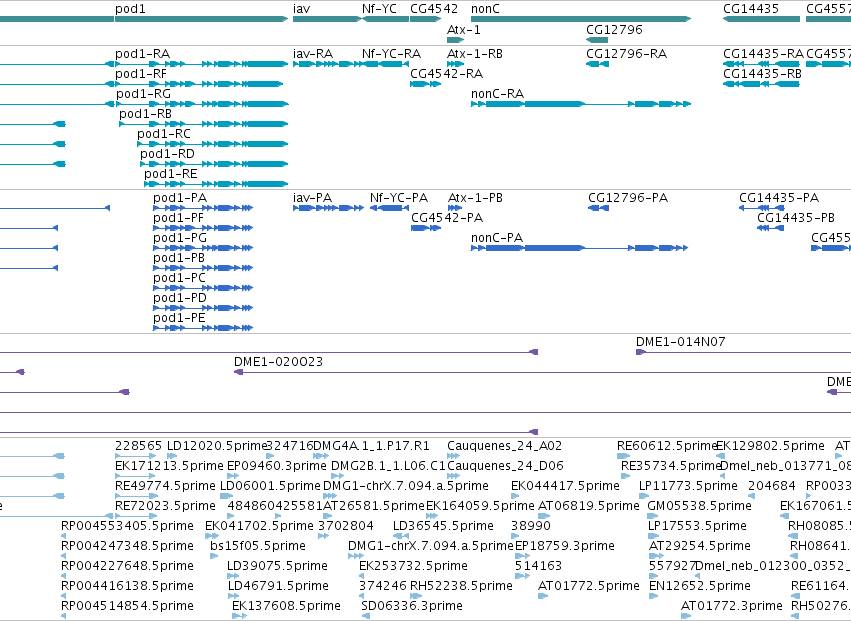Select the CG14435-RB transcript label
Viewport: 851px width, 621px height.
[x=763, y=74]
